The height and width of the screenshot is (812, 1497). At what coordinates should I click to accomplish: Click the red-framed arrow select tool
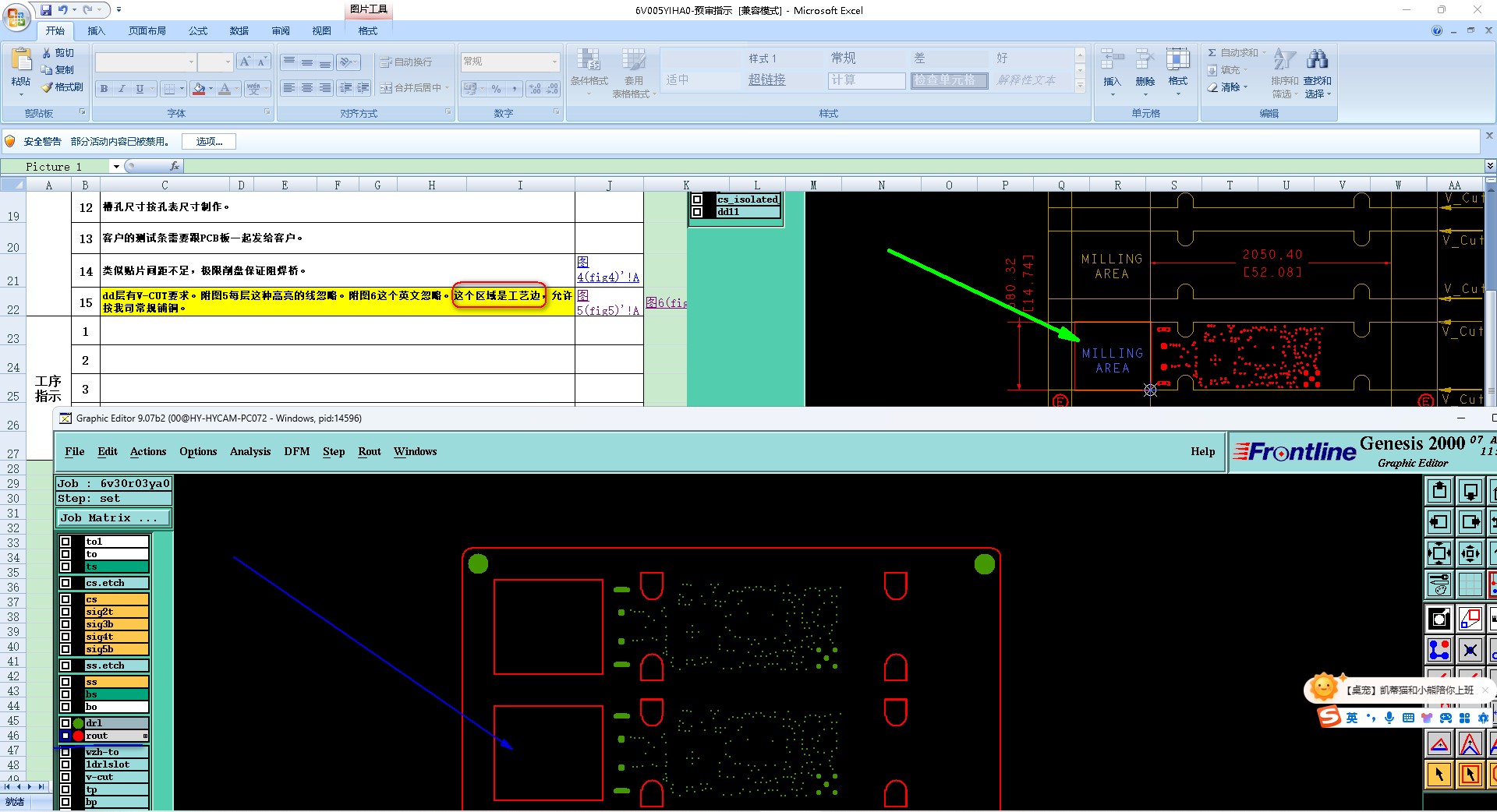click(1470, 775)
